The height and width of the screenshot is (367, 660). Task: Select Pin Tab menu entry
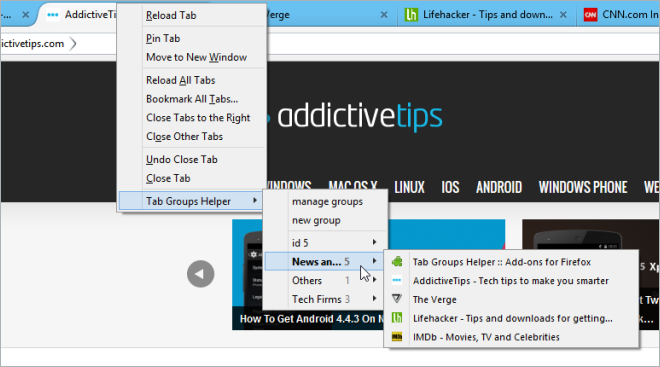[x=163, y=38]
